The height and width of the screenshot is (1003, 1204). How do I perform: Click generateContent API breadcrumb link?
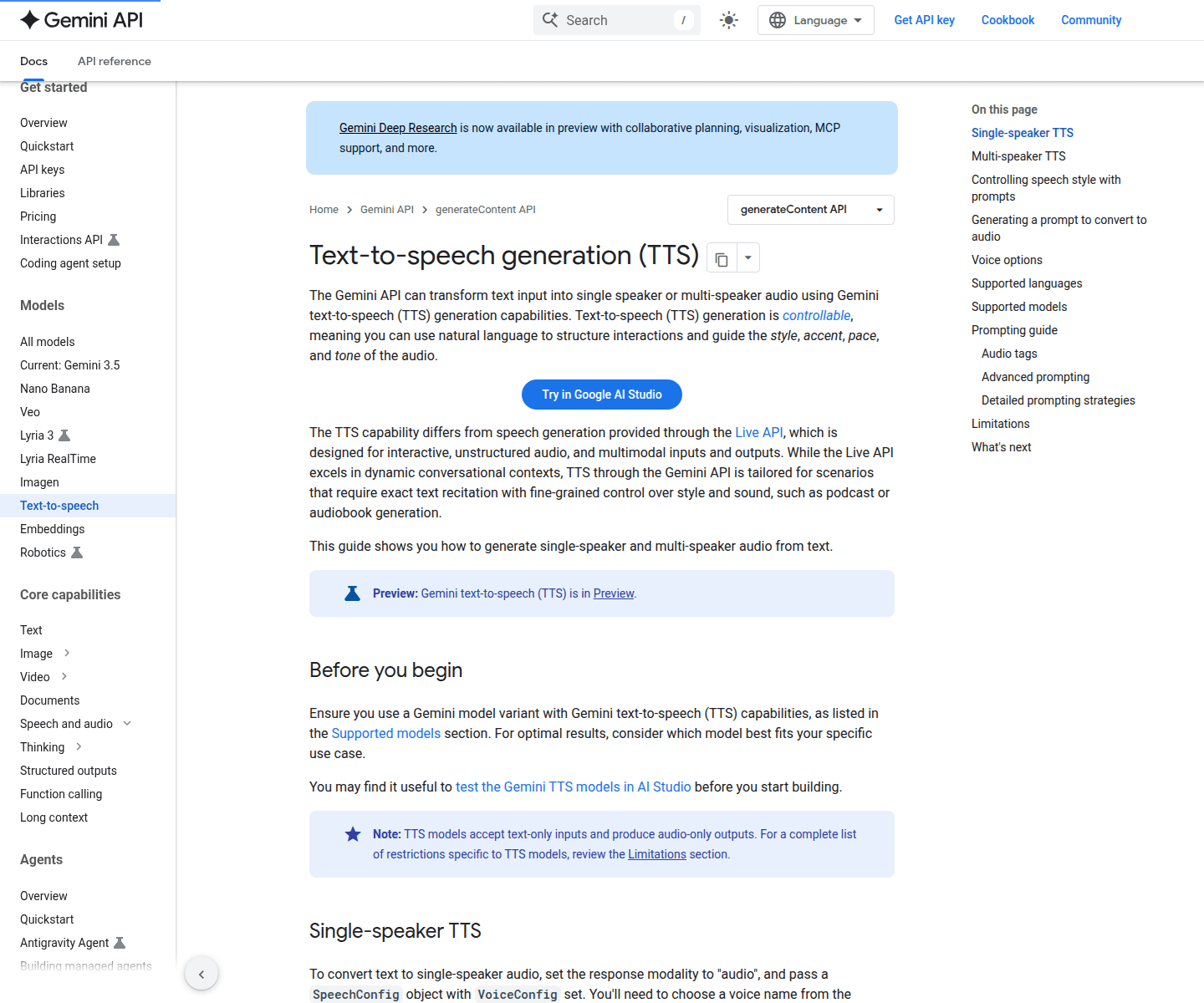tap(486, 210)
